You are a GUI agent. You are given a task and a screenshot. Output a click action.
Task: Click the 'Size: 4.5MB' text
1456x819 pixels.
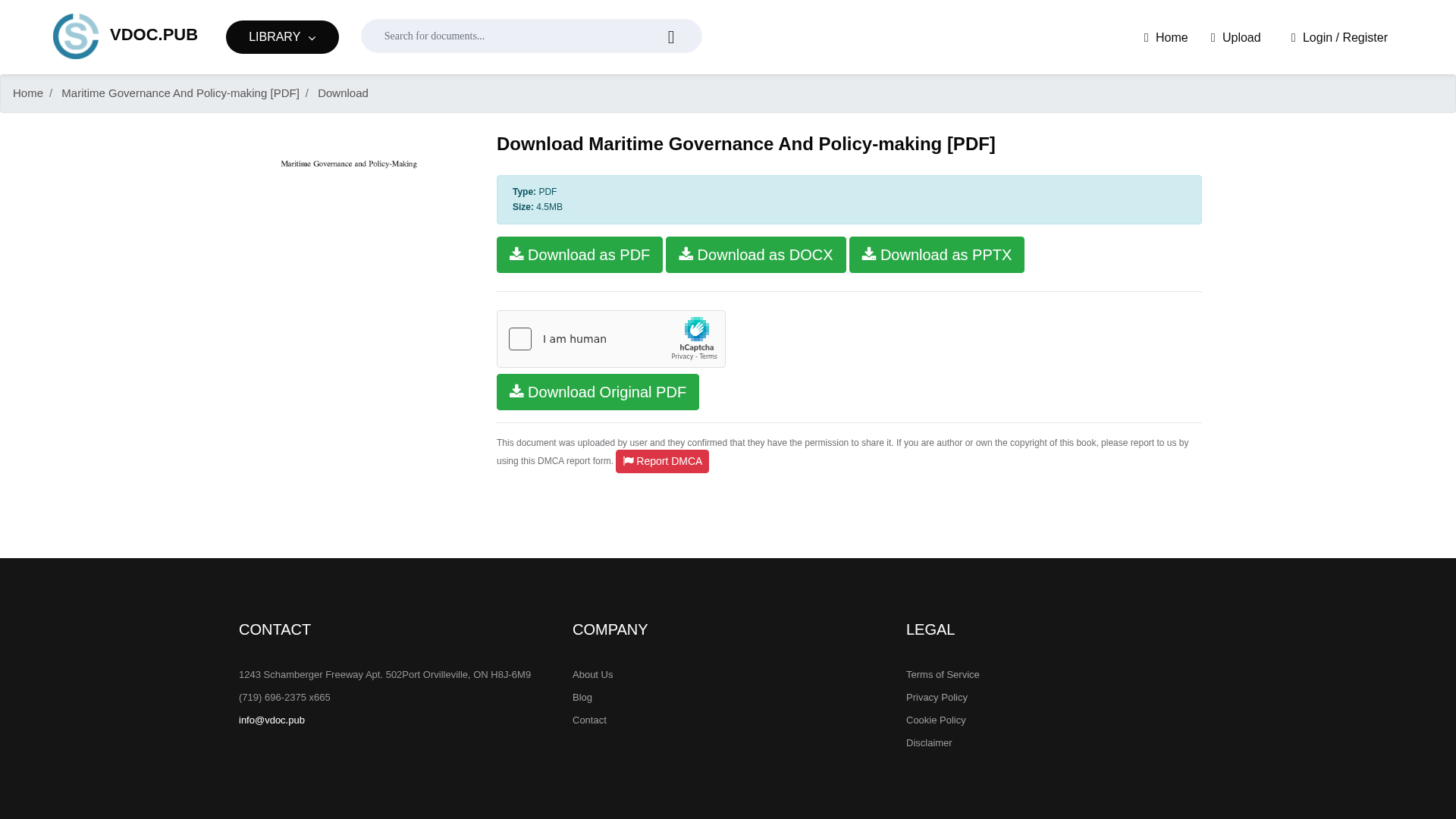(x=538, y=207)
